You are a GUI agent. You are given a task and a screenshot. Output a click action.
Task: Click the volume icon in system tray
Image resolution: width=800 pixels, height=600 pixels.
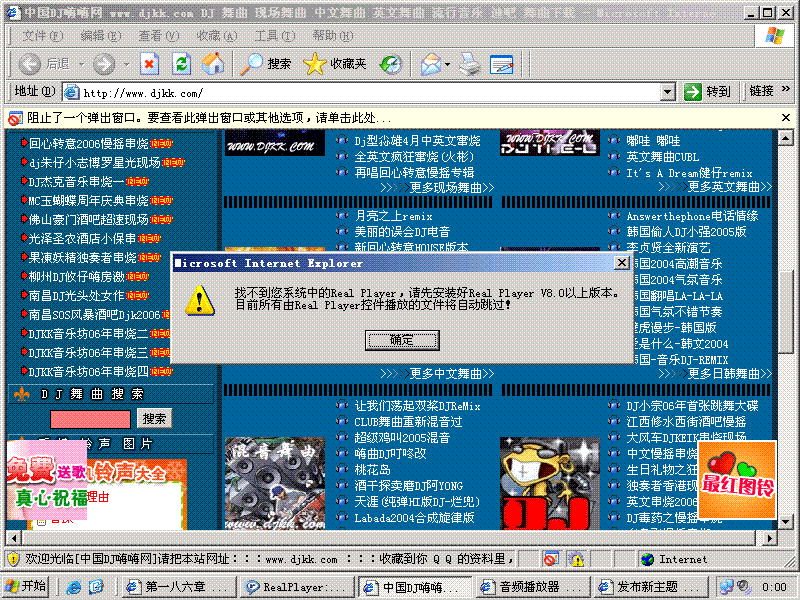pyautogui.click(x=744, y=586)
